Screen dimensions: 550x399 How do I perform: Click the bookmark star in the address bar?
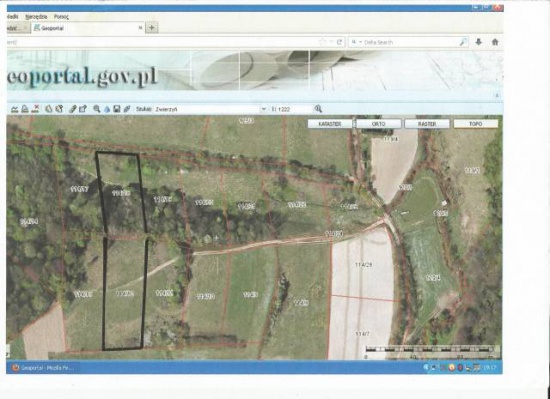click(322, 42)
